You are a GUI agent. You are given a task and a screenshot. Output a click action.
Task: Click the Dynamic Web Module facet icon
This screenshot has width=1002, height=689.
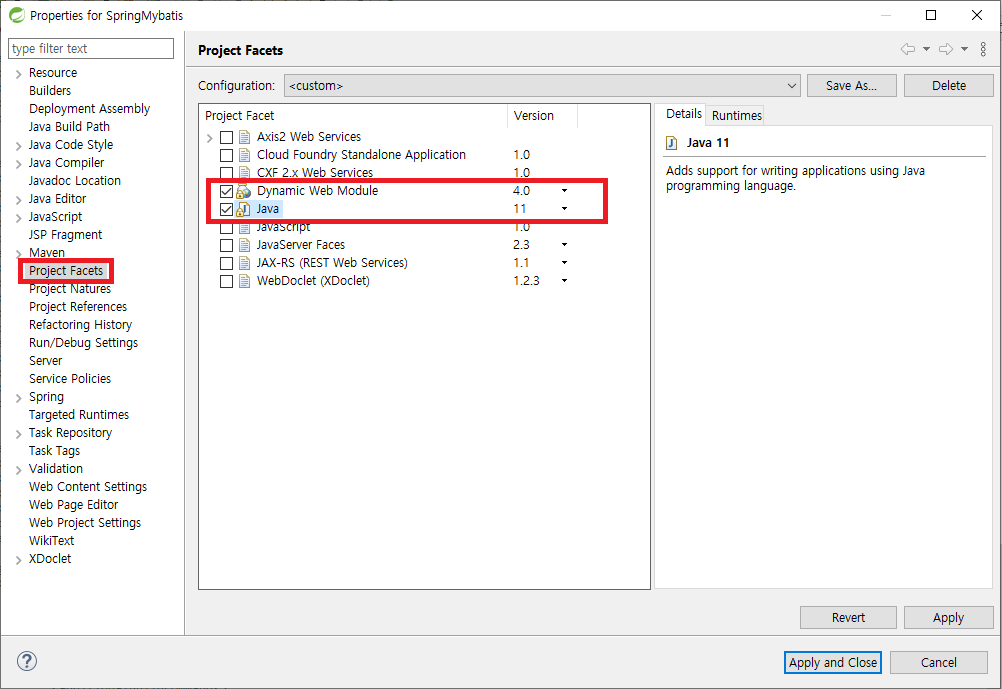coord(243,191)
